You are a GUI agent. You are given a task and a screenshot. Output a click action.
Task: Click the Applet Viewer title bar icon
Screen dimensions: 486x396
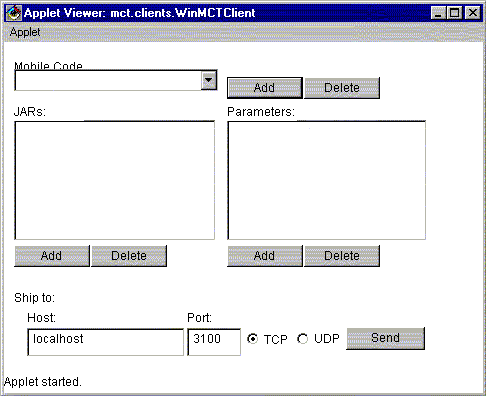(x=14, y=13)
